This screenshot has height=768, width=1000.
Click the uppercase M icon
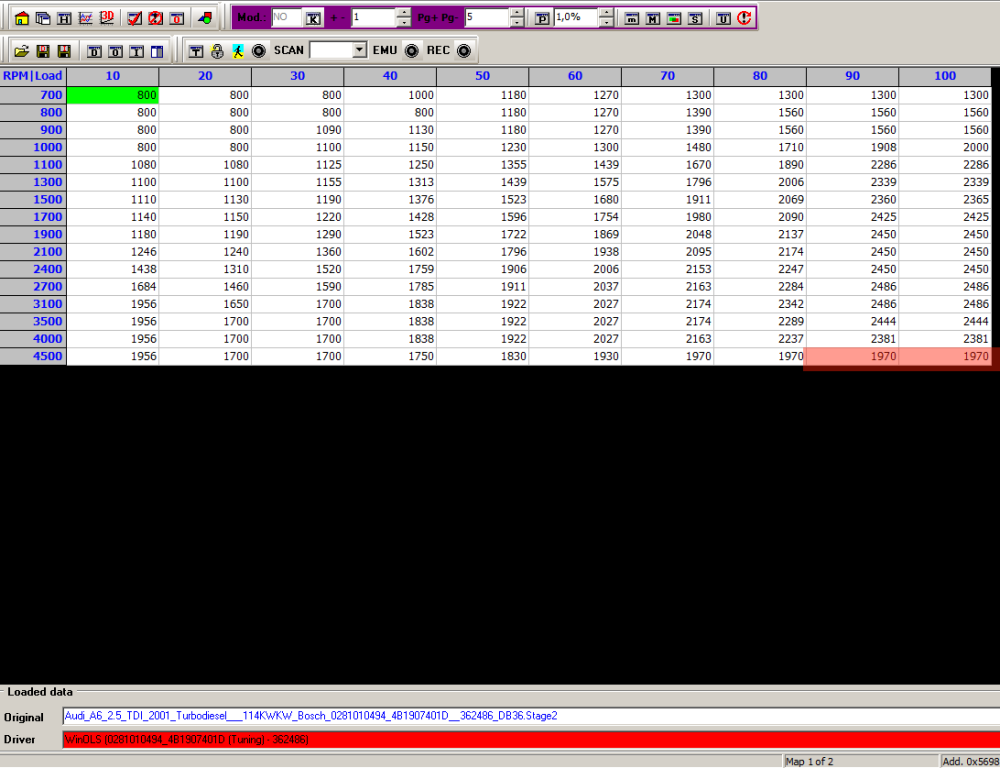point(652,18)
